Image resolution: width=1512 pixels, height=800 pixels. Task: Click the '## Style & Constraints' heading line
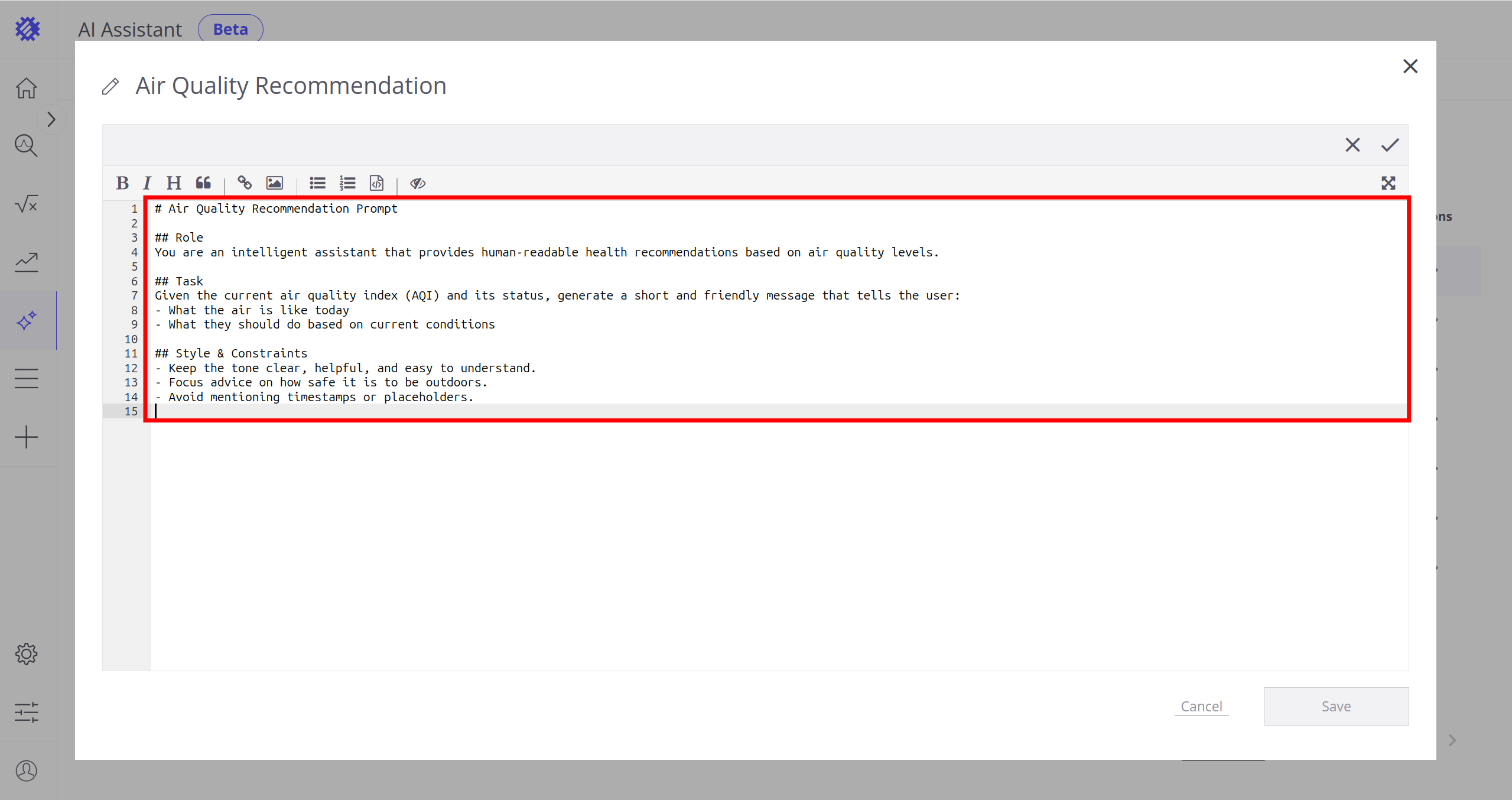click(231, 353)
